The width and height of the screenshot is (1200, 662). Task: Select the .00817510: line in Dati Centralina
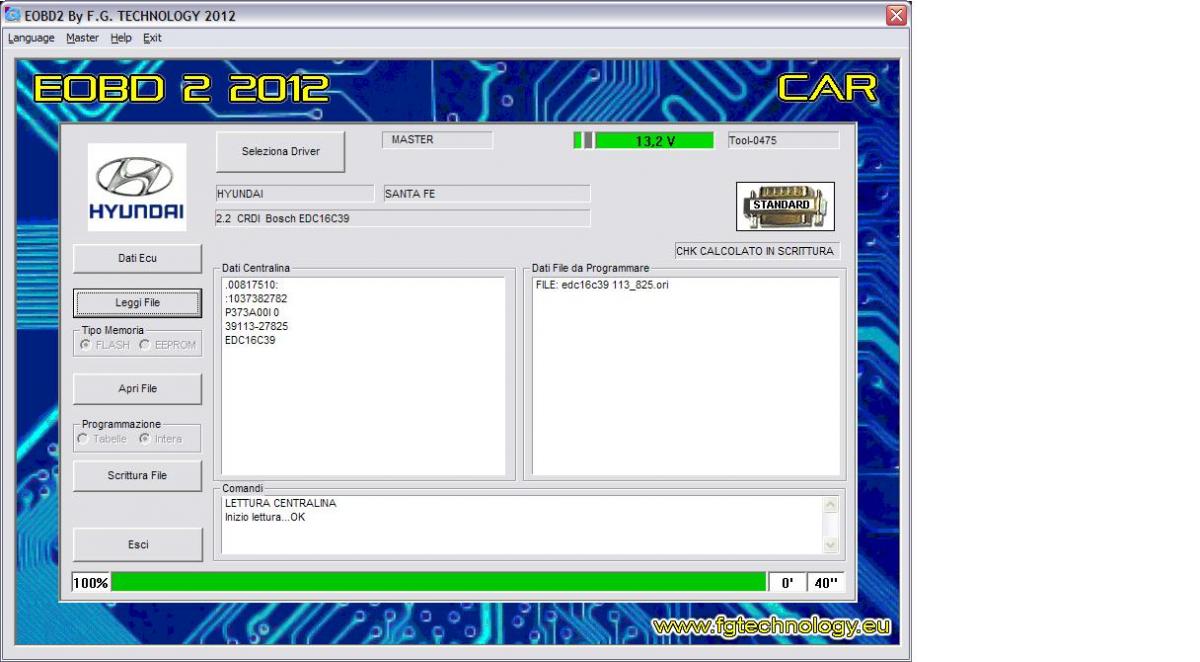coord(251,284)
